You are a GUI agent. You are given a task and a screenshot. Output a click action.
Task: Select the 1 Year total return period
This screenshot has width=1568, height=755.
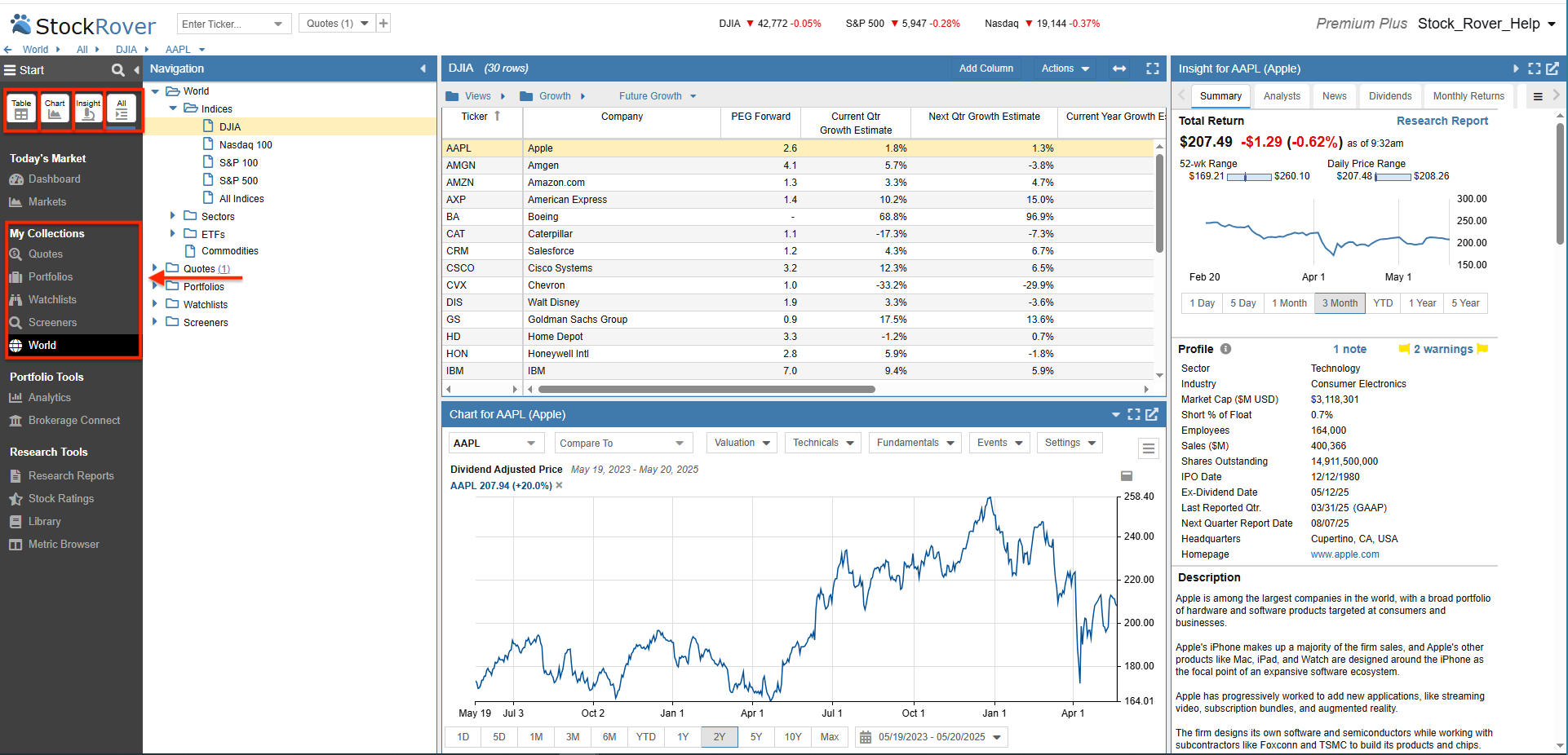(1422, 303)
